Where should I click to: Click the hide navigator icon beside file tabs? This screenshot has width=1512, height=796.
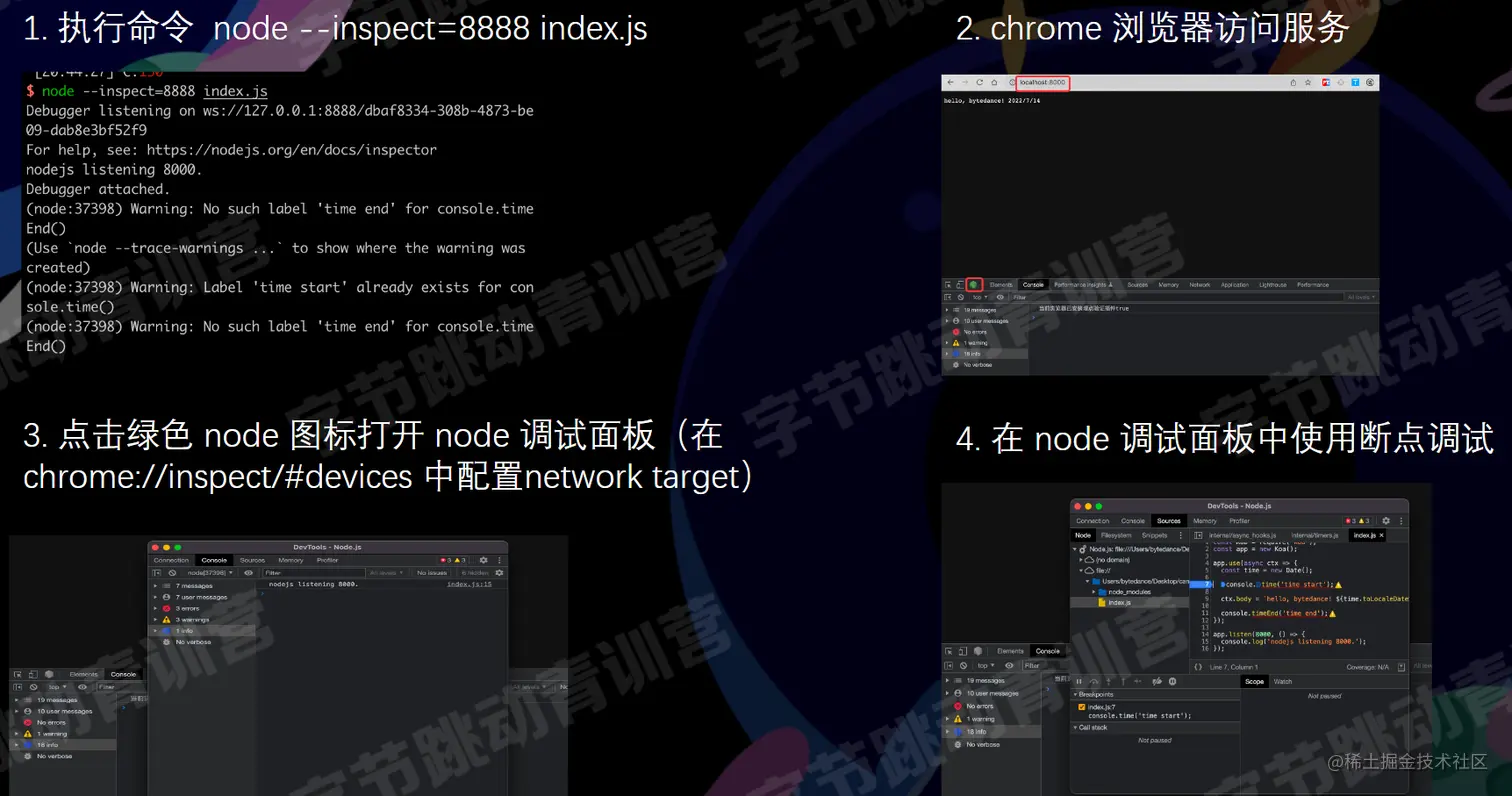(x=1198, y=535)
